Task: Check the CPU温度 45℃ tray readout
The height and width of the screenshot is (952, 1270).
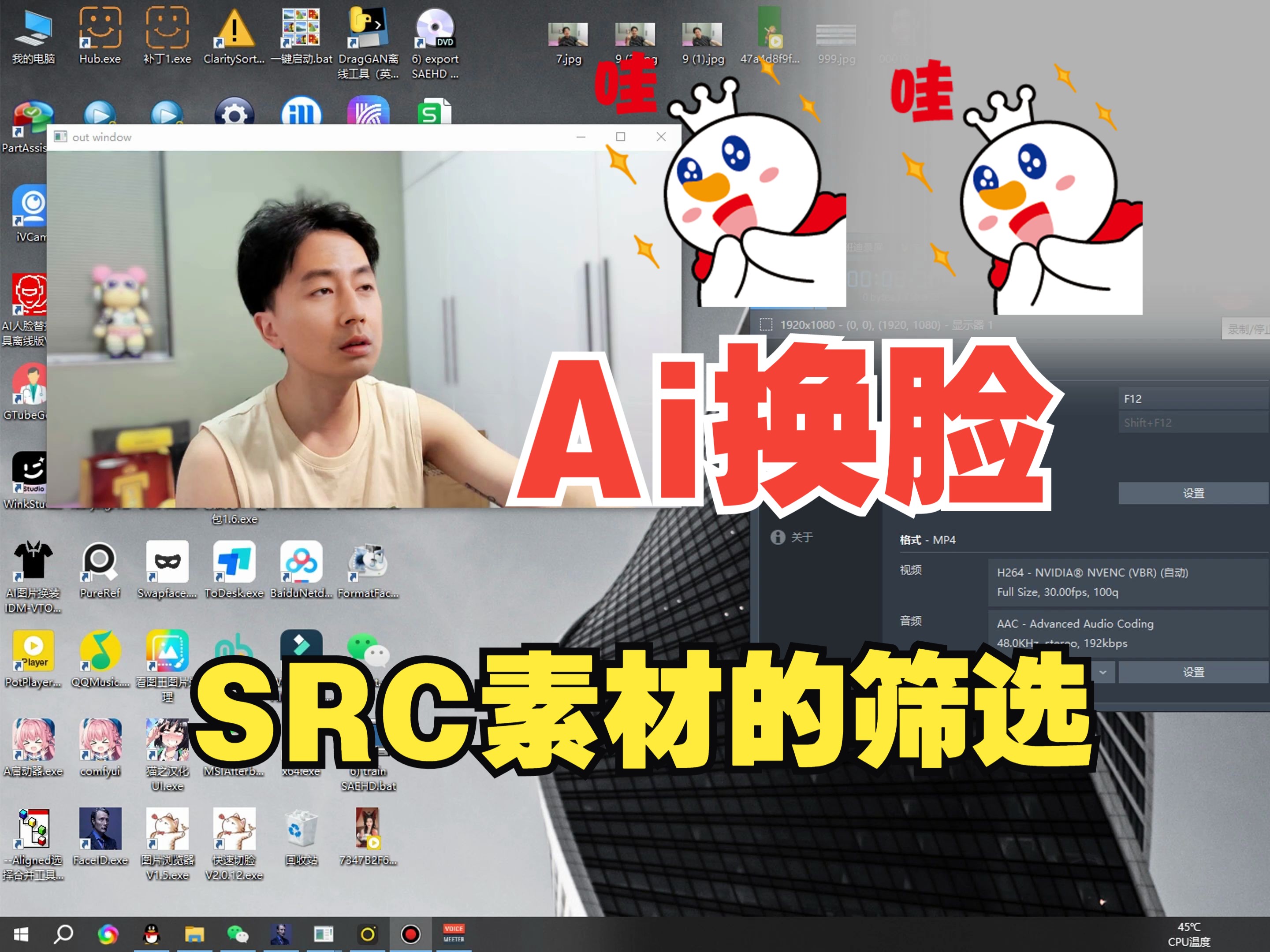Action: (x=1188, y=935)
